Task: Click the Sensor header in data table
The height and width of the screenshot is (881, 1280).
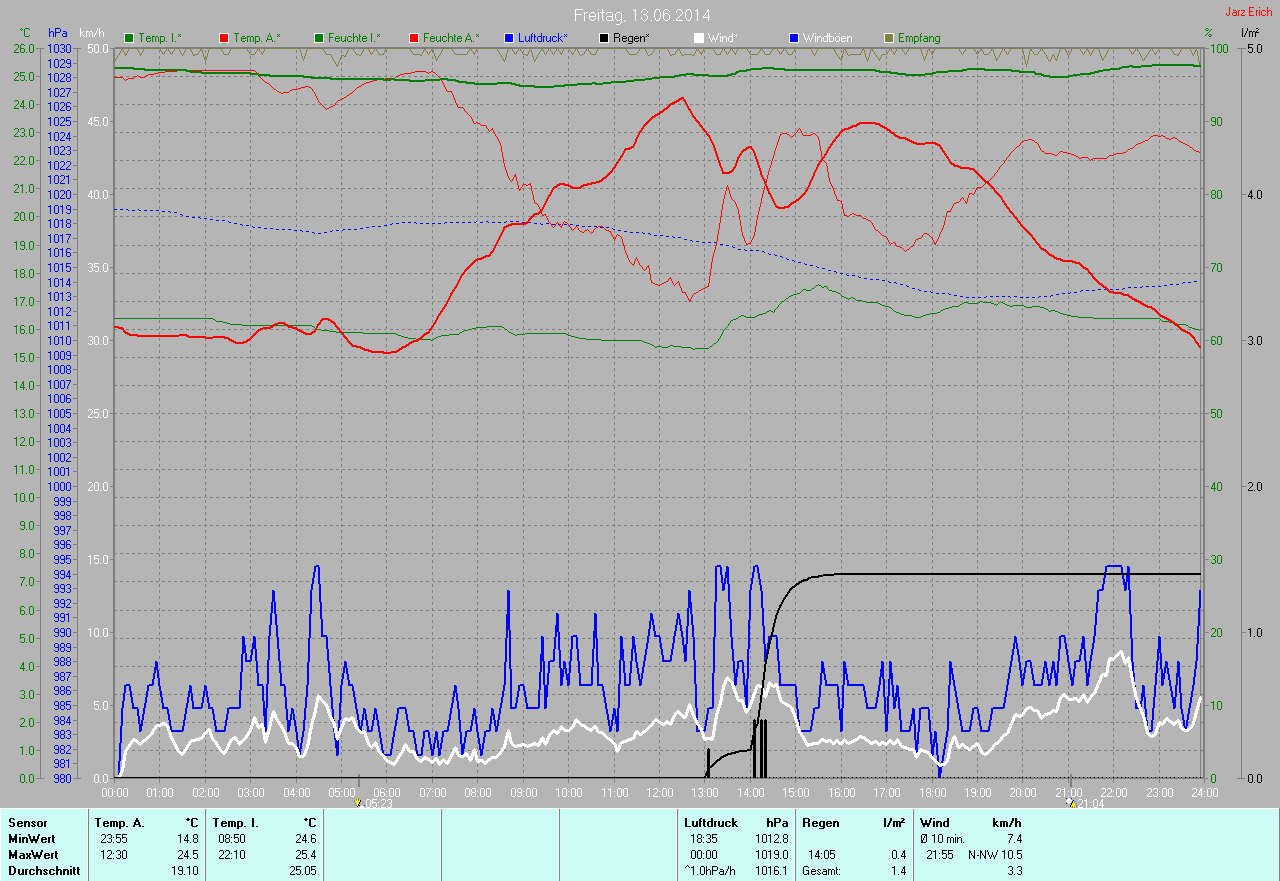Action: [27, 823]
